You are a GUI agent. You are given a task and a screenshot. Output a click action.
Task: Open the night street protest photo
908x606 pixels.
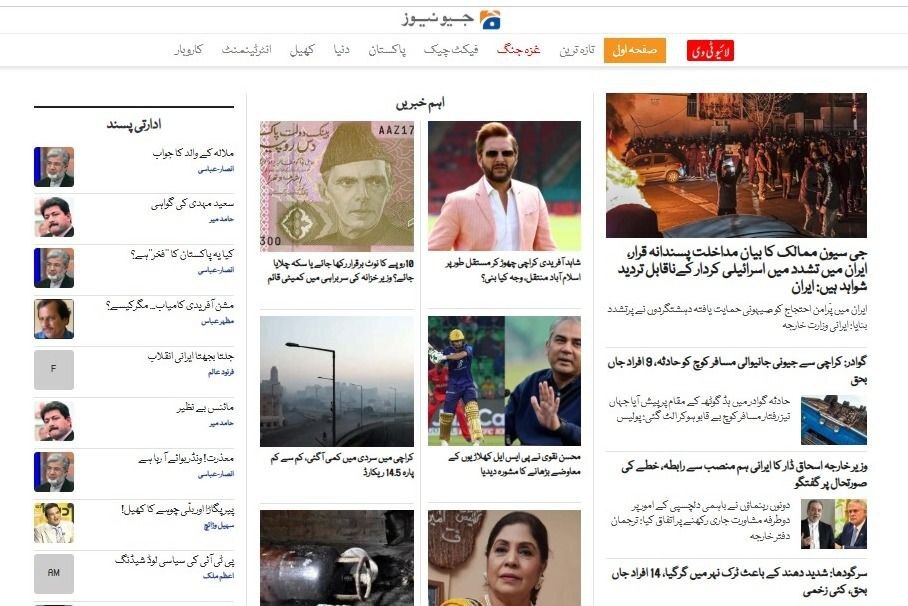[736, 165]
